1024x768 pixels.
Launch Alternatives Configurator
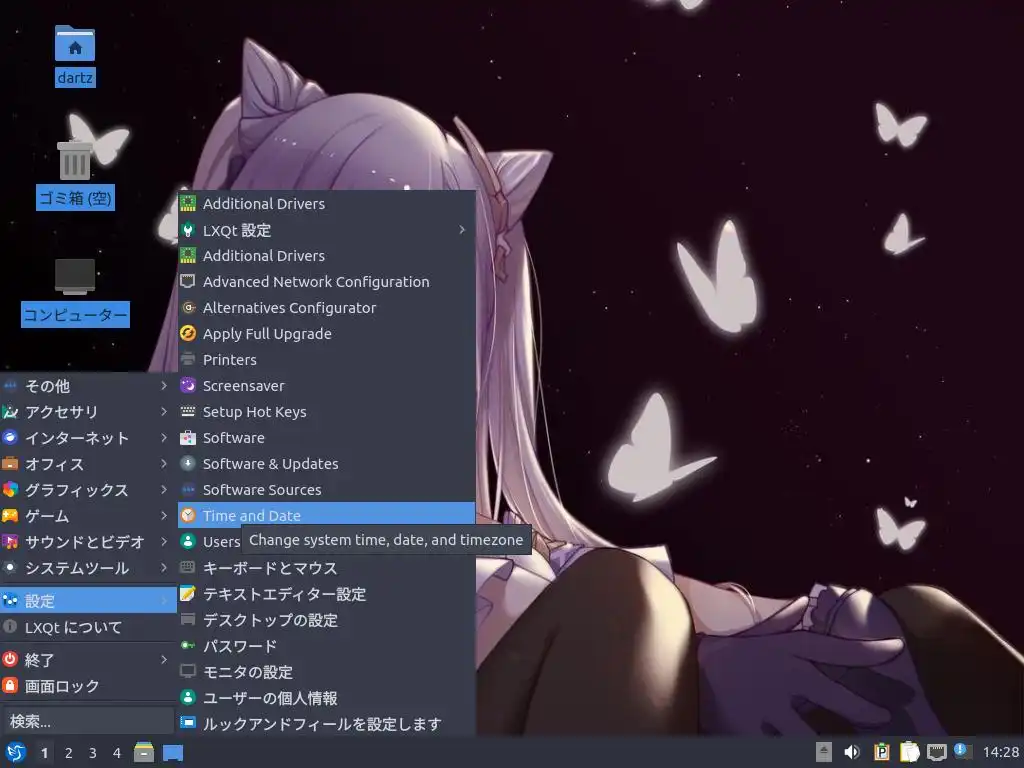click(327, 308)
